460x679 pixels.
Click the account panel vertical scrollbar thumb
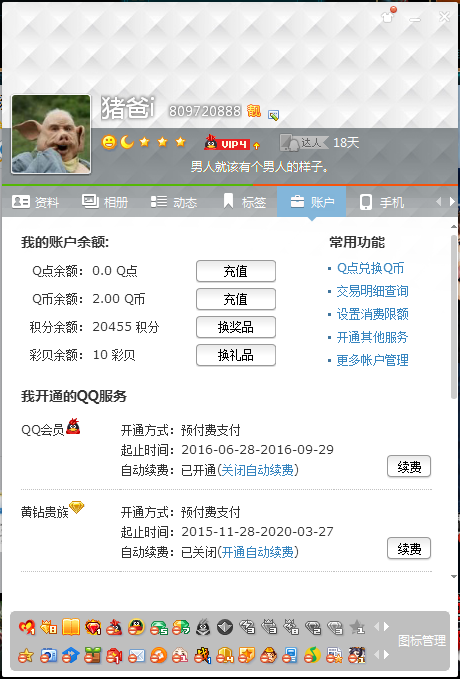(454, 316)
